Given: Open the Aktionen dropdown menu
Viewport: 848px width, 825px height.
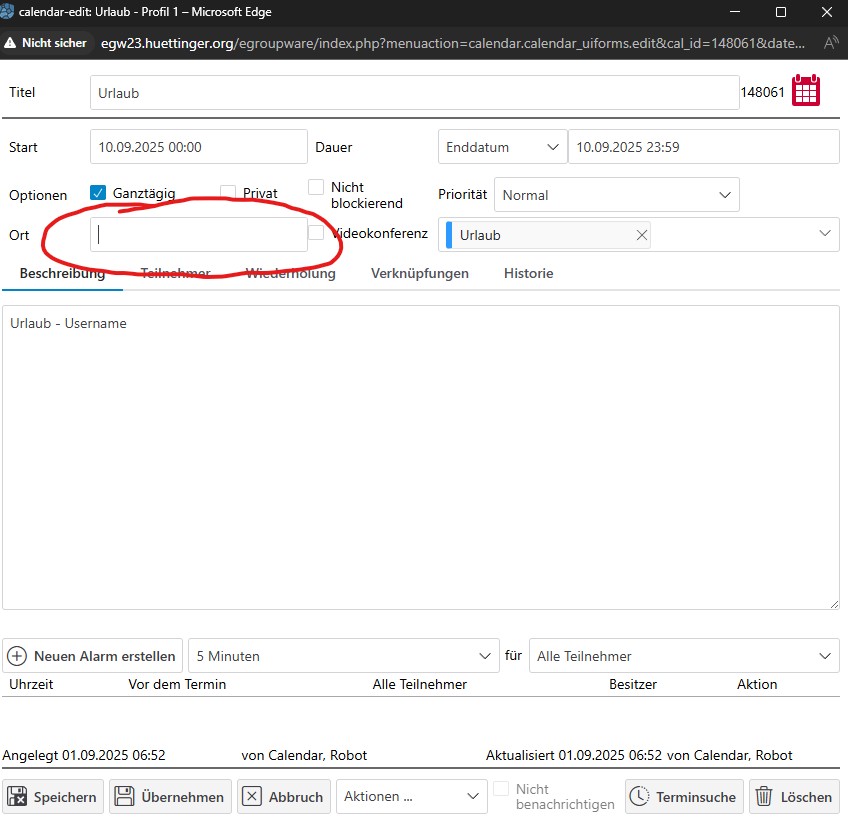Looking at the screenshot, I should click(411, 797).
